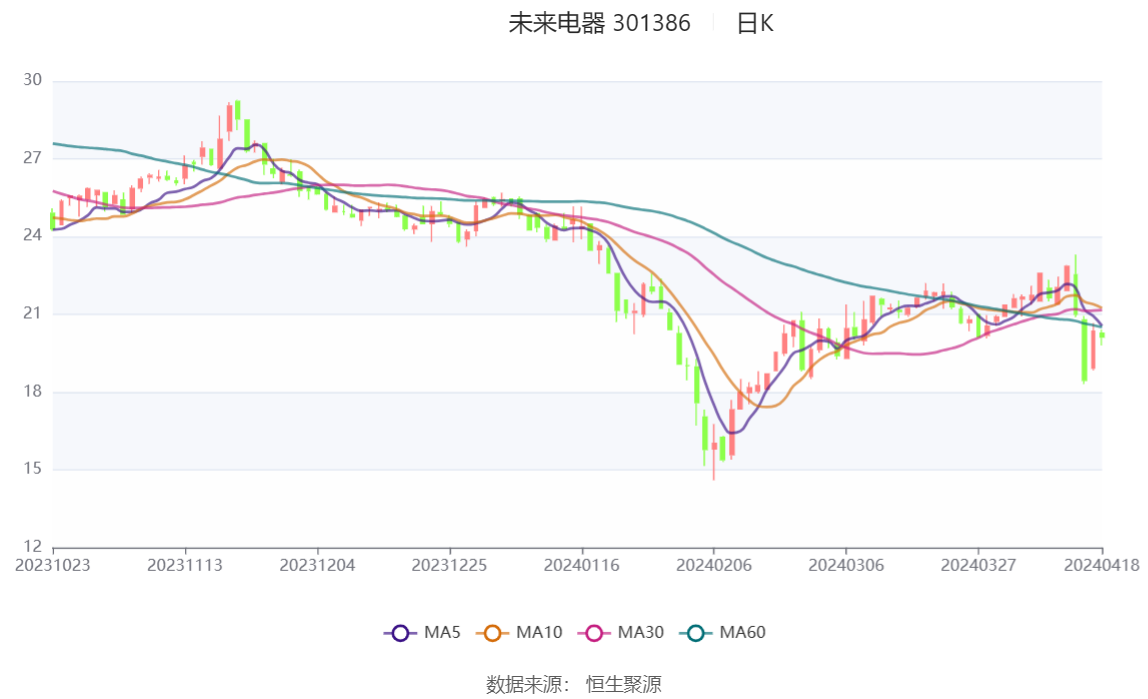
Task: Select the 20240306 date axis marker
Action: coord(846,566)
